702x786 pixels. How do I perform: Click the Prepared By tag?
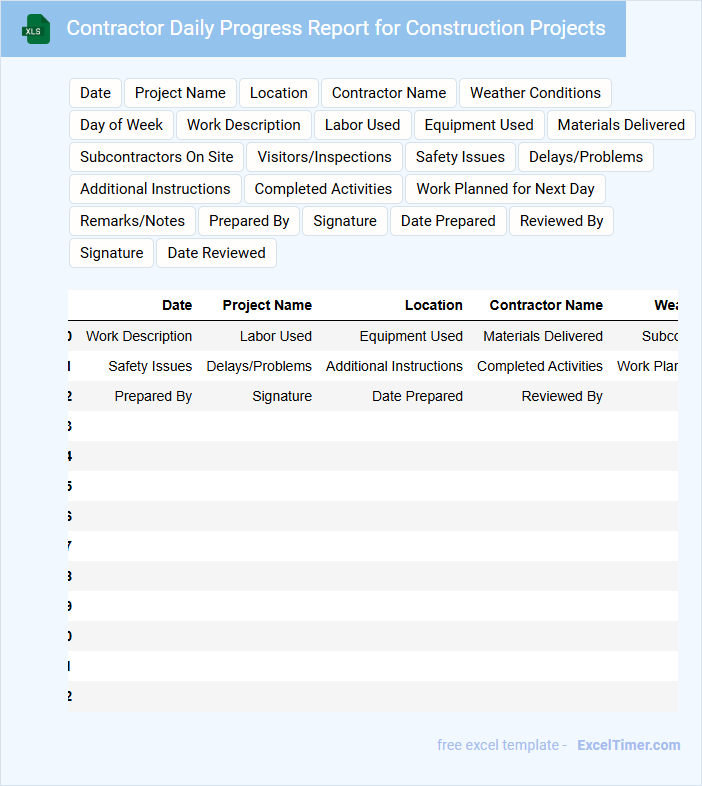(249, 221)
